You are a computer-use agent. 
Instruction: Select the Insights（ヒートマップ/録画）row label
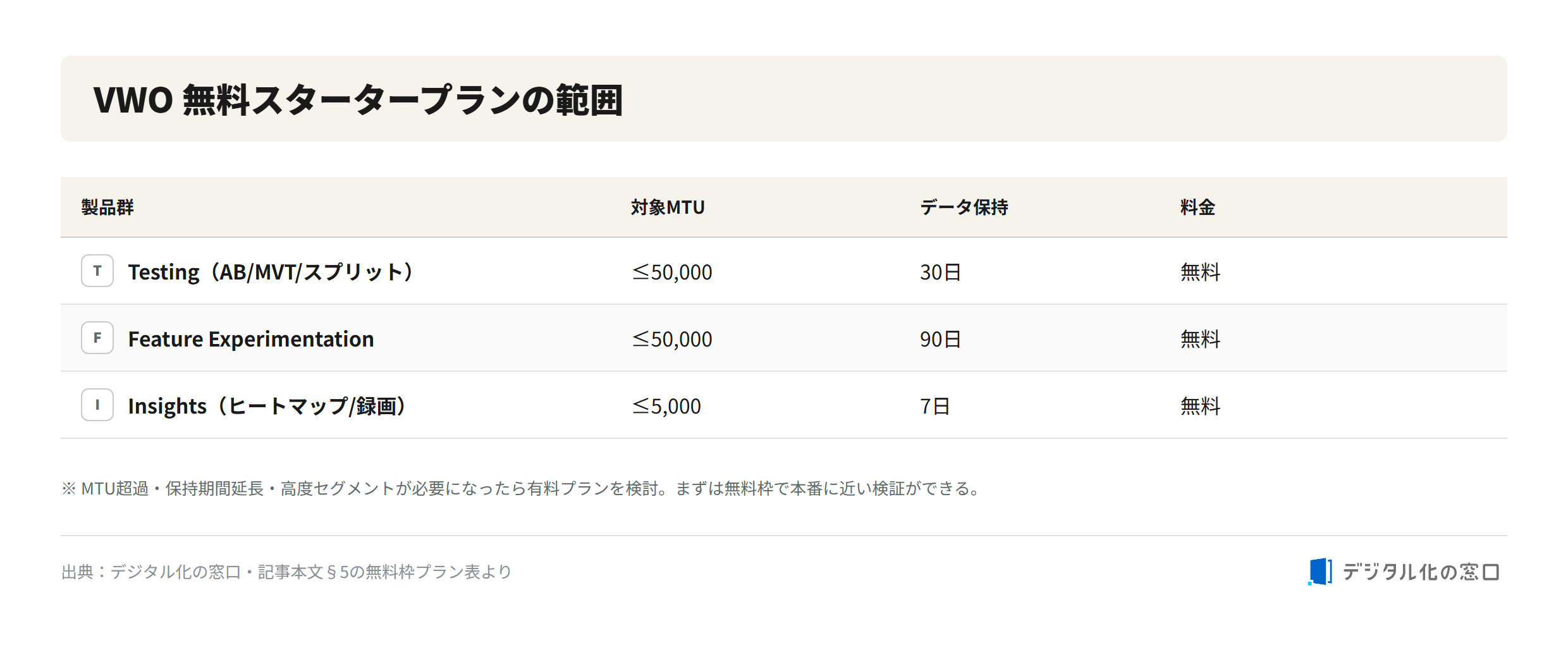(267, 406)
